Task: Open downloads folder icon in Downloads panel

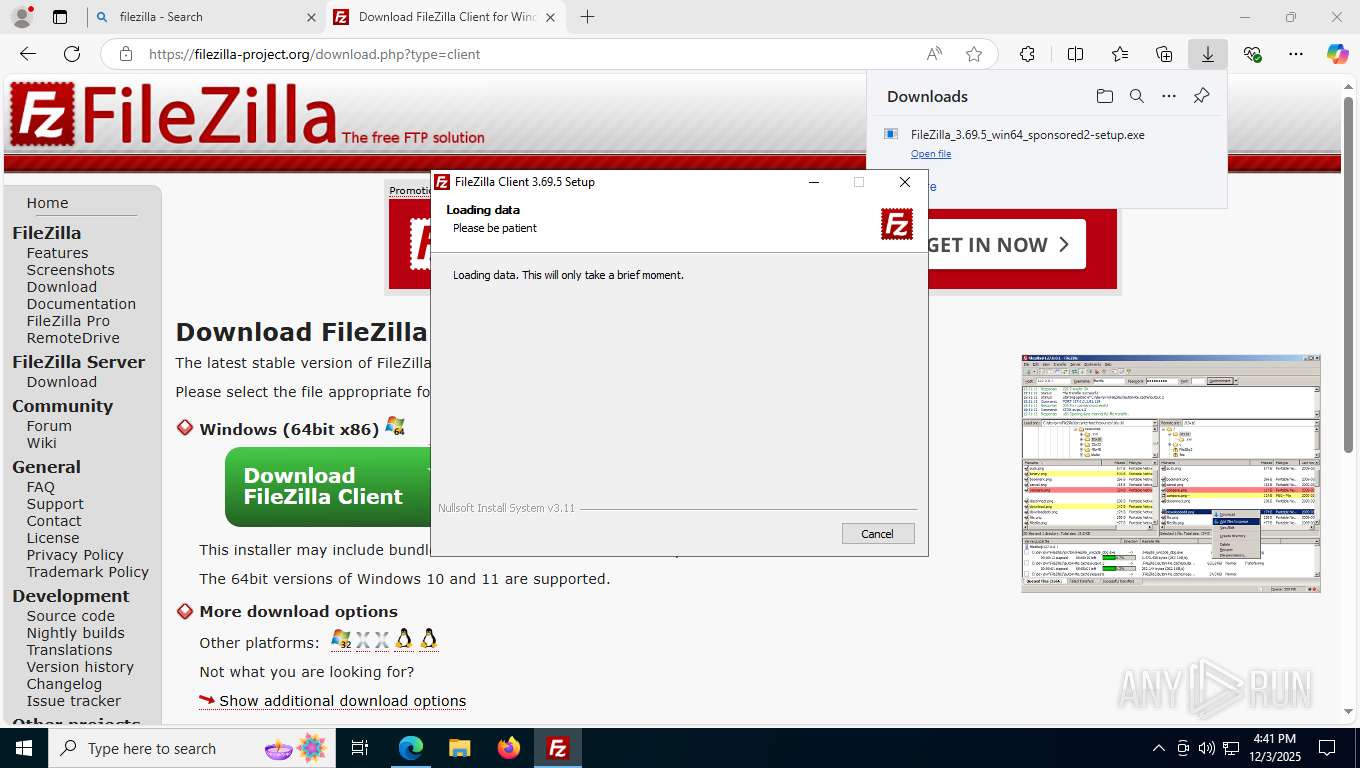Action: point(1104,96)
